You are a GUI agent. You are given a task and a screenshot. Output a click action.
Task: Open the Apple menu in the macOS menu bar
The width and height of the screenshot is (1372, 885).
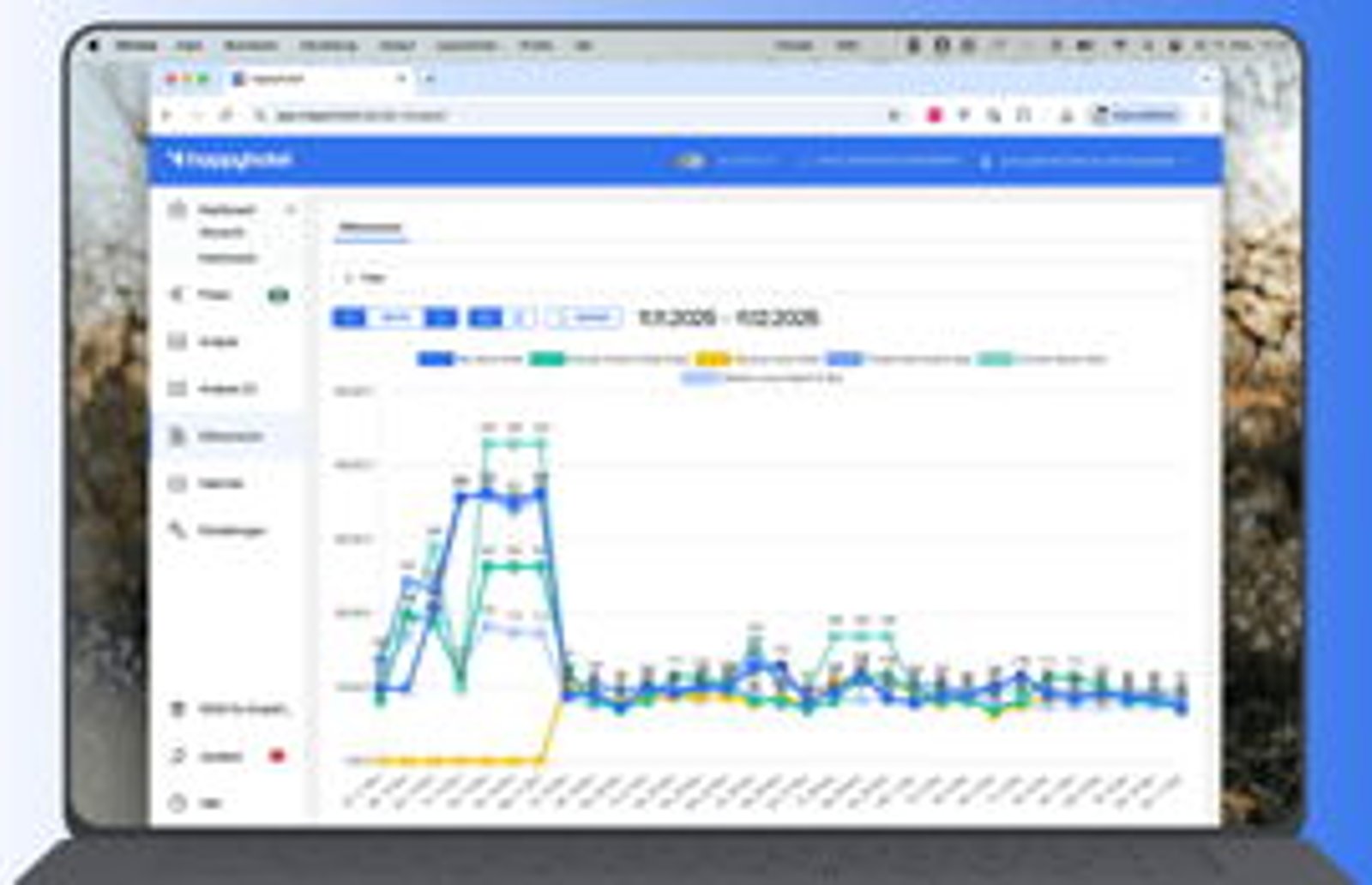point(94,45)
